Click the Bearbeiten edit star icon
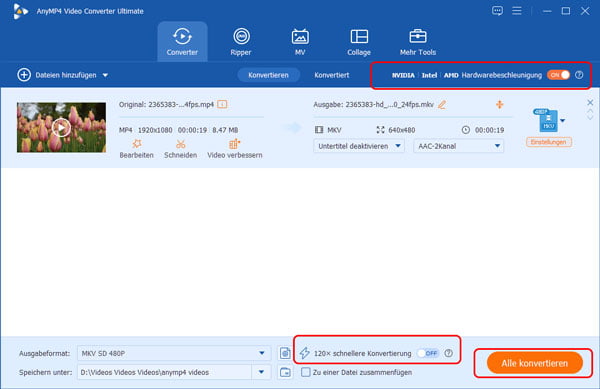This screenshot has width=600, height=389. (x=137, y=144)
